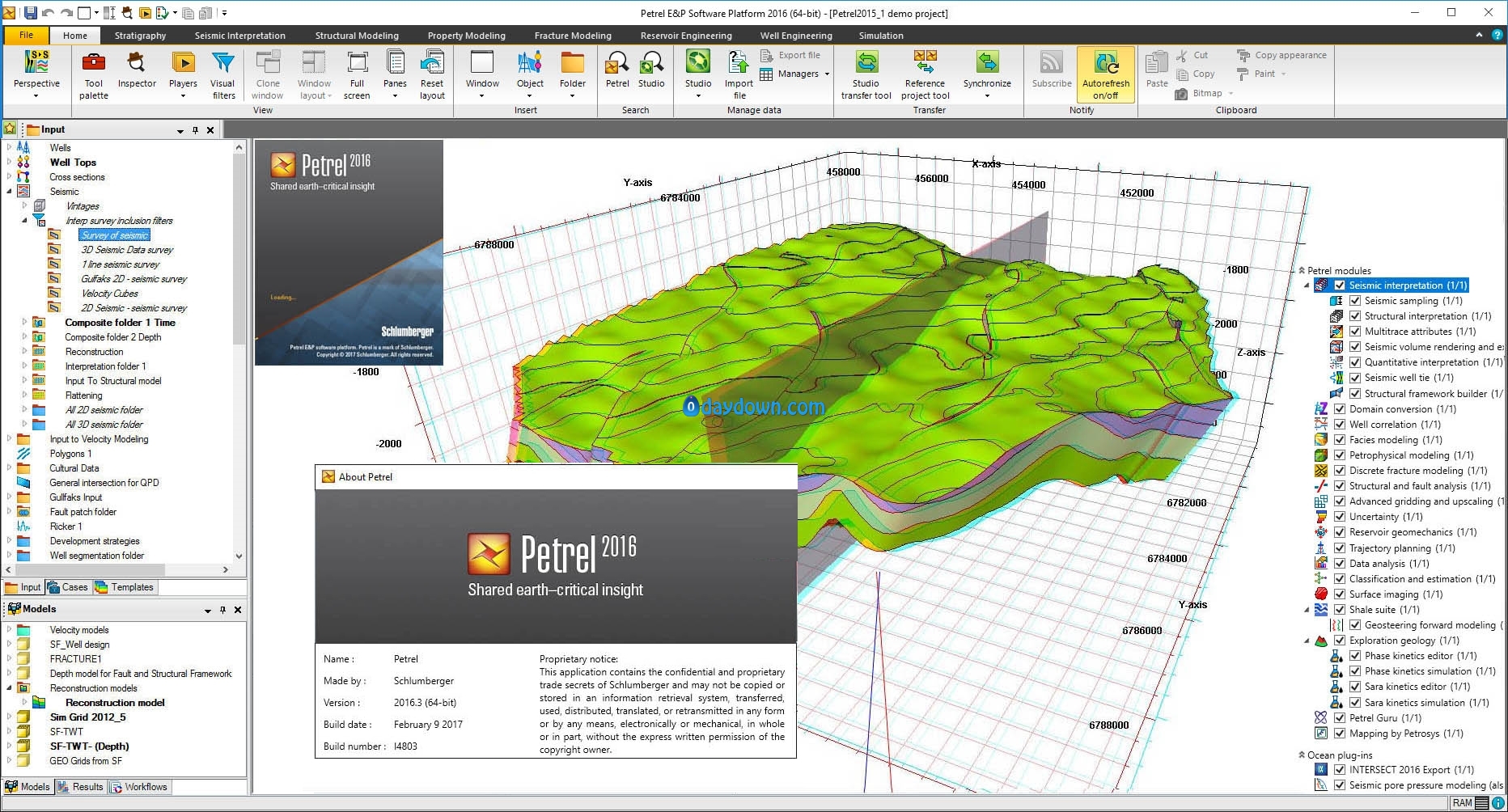Collapse the ribbon with the up arrow
The height and width of the screenshot is (812, 1508).
(x=1479, y=36)
